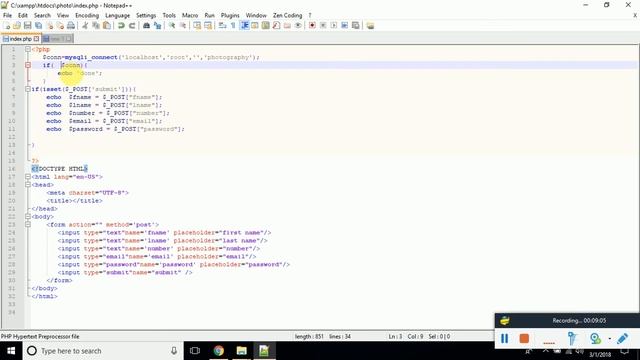Open Google Chrome from the taskbar

(x=219, y=351)
